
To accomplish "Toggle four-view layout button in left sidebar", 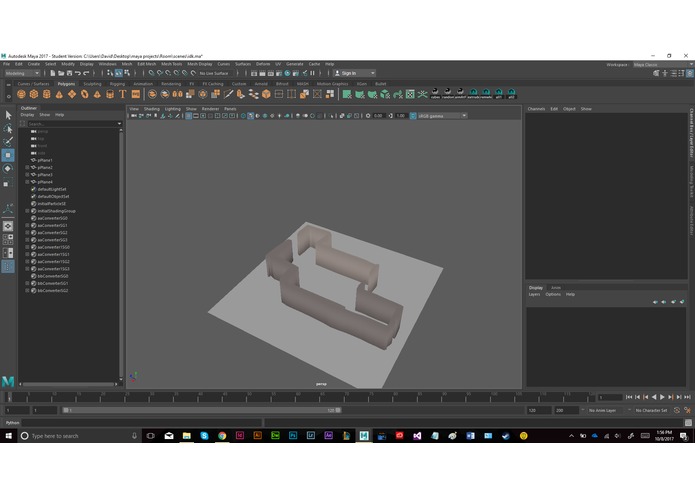I will click(x=8, y=239).
